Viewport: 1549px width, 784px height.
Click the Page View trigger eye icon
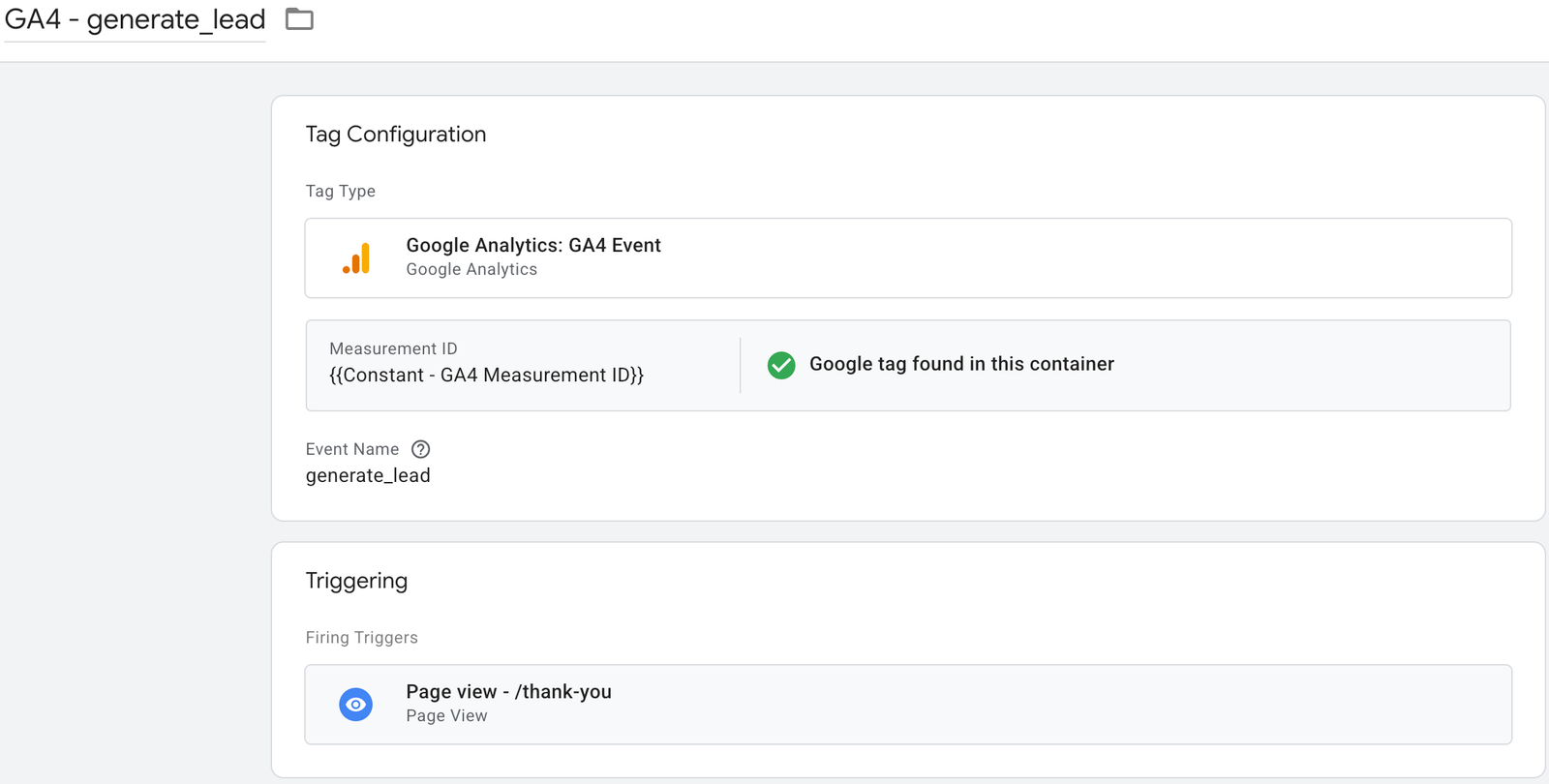pos(356,705)
